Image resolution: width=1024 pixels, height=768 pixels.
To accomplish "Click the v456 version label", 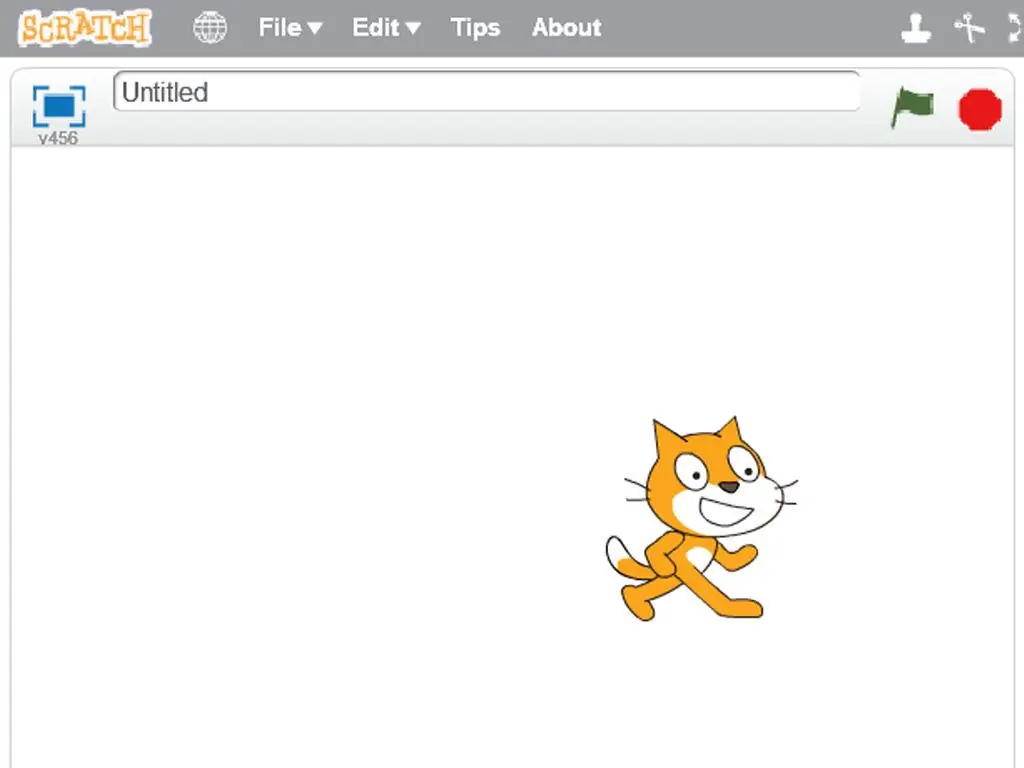I will [x=58, y=138].
